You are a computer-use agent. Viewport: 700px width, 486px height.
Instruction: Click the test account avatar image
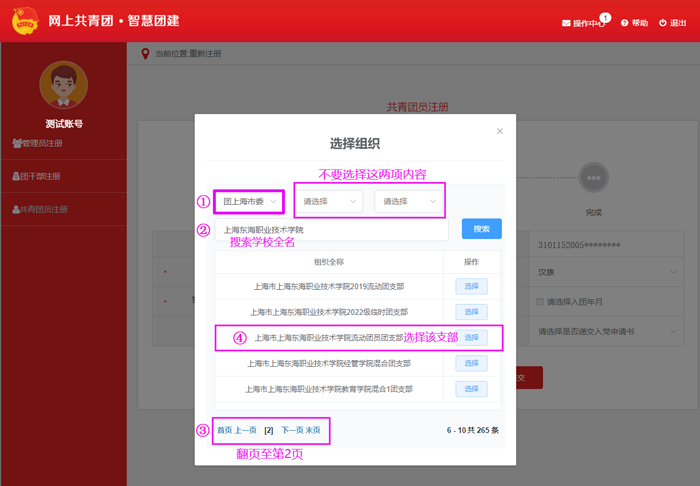(x=63, y=85)
